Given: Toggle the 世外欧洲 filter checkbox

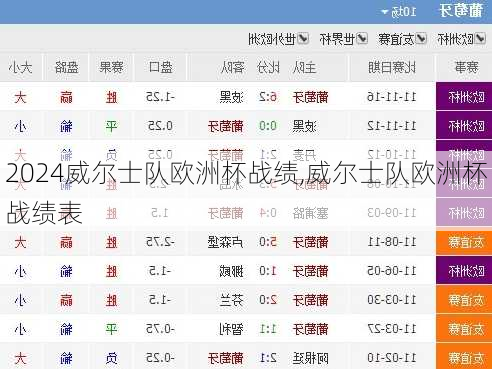Looking at the screenshot, I should [303, 39].
